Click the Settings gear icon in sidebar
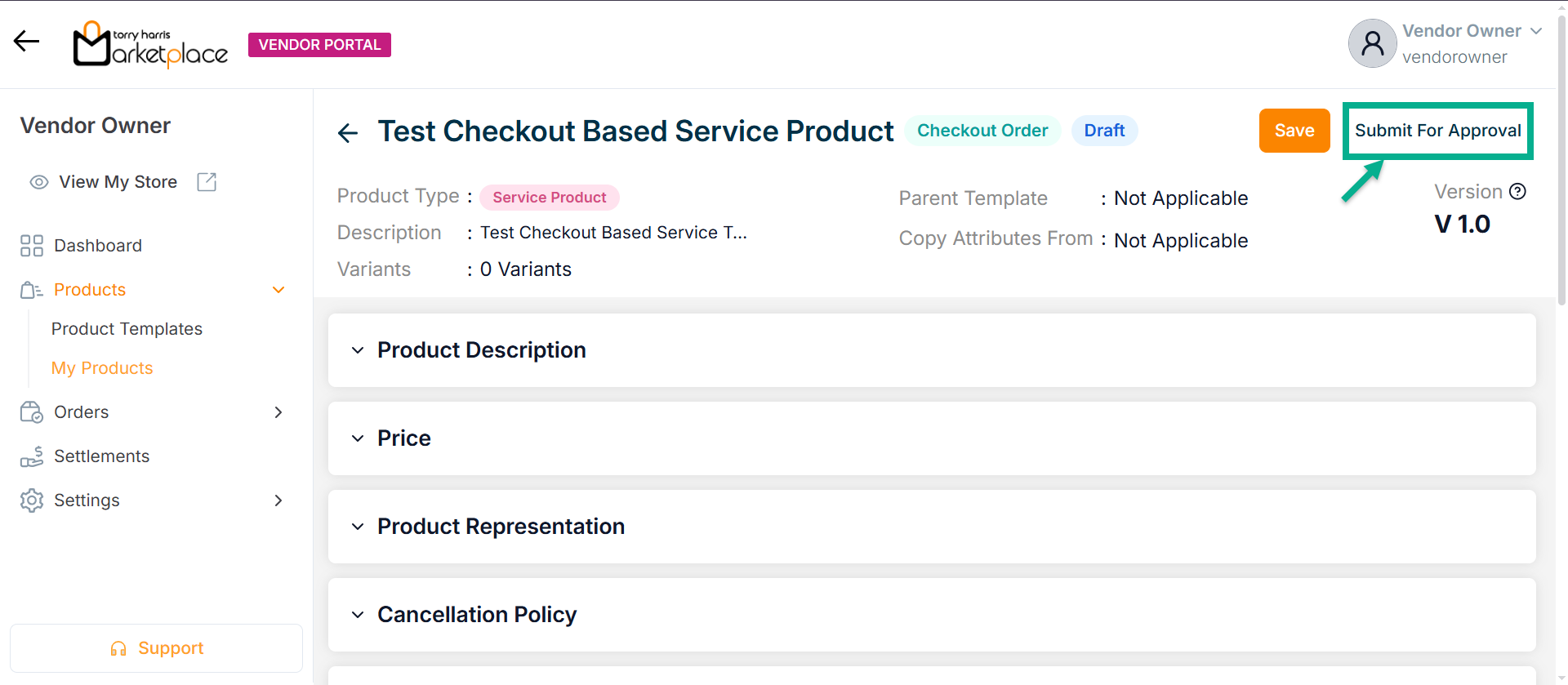This screenshot has width=1568, height=685. [32, 500]
